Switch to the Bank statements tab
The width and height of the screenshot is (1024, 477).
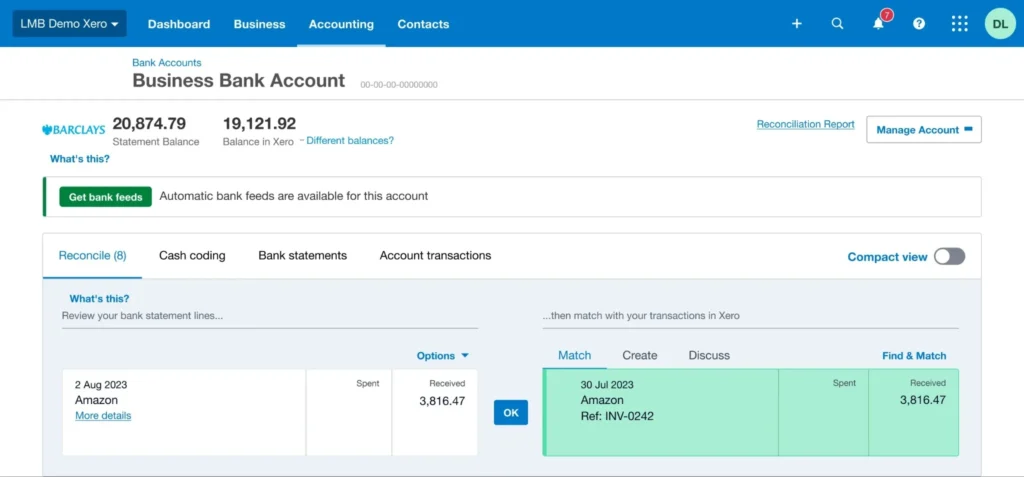coord(302,256)
